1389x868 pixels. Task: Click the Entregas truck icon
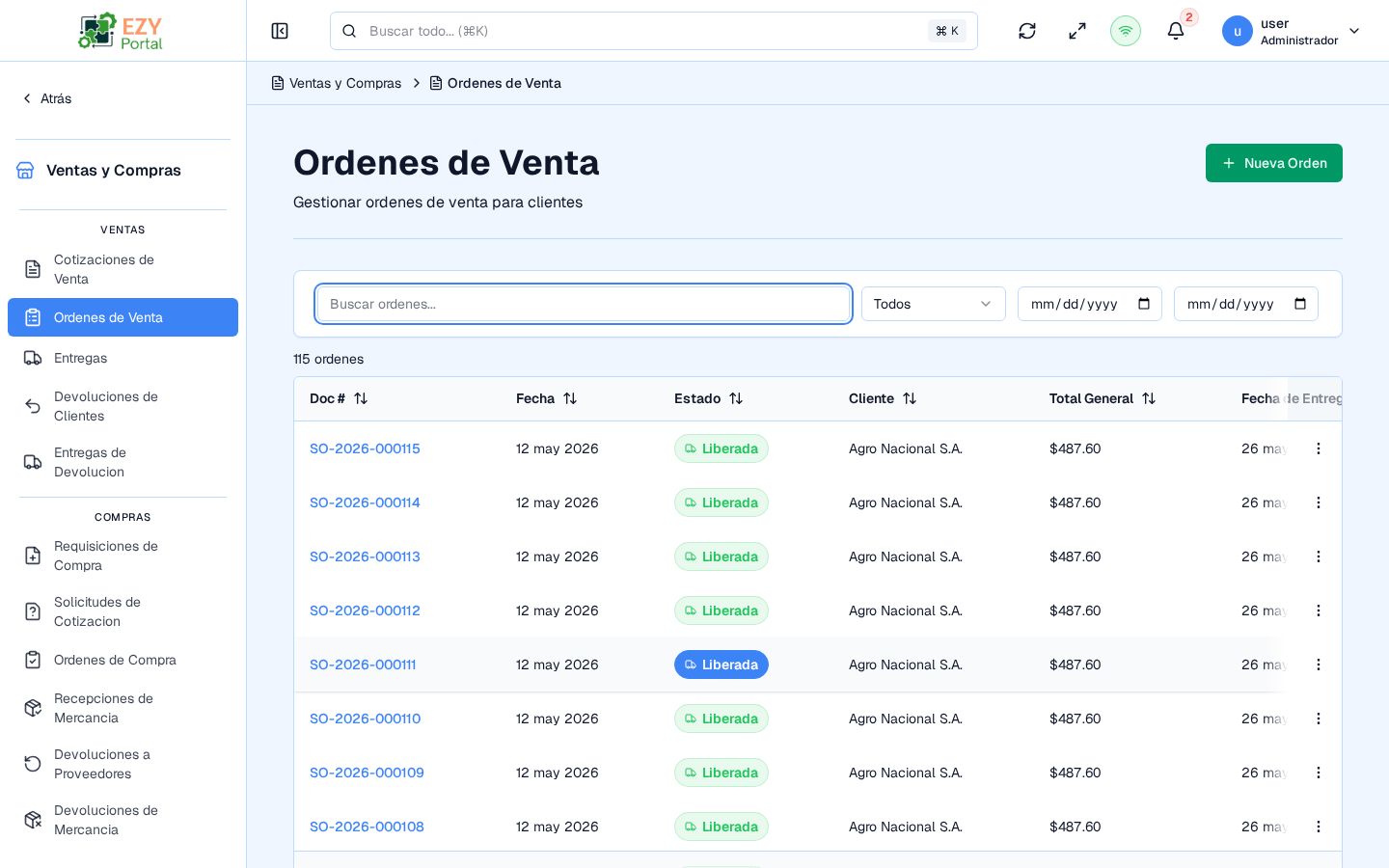33,358
